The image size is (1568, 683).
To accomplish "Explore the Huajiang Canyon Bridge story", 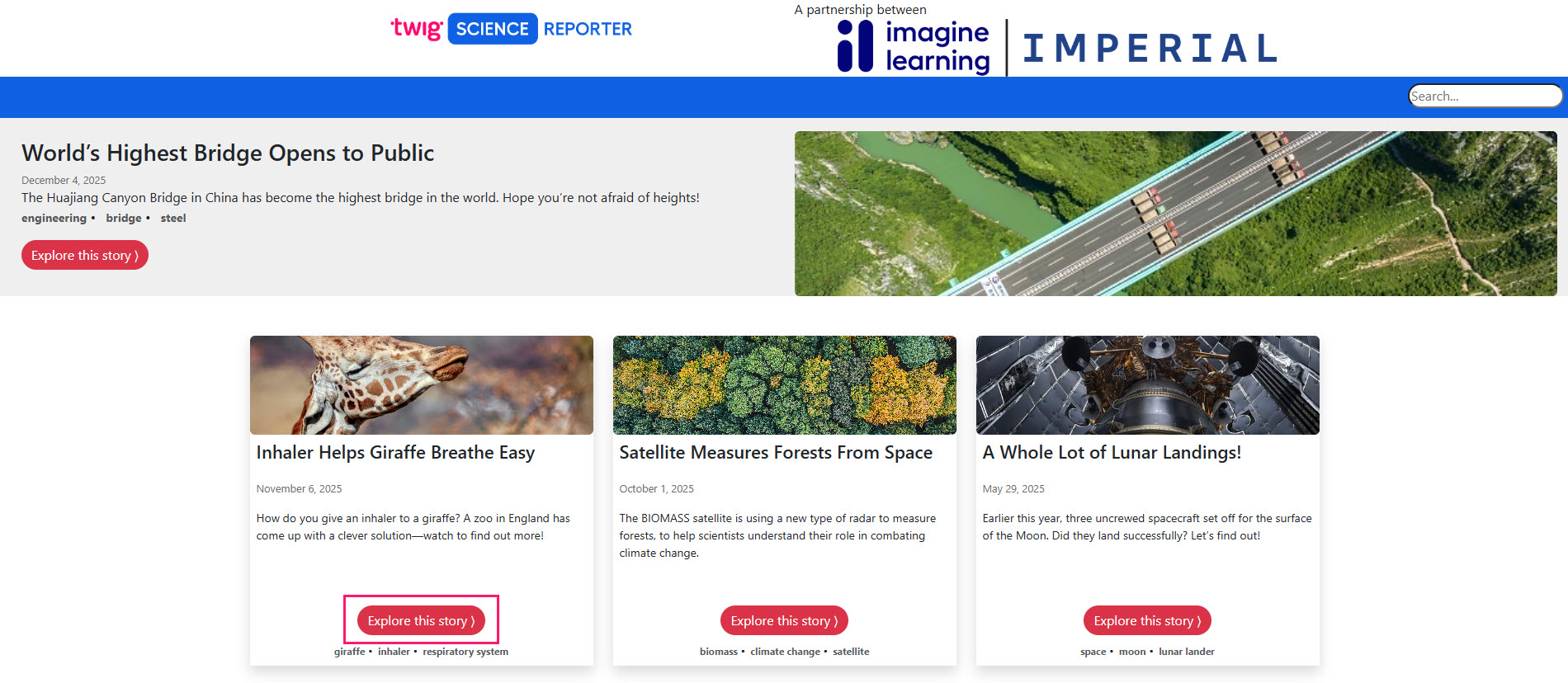I will pos(85,256).
